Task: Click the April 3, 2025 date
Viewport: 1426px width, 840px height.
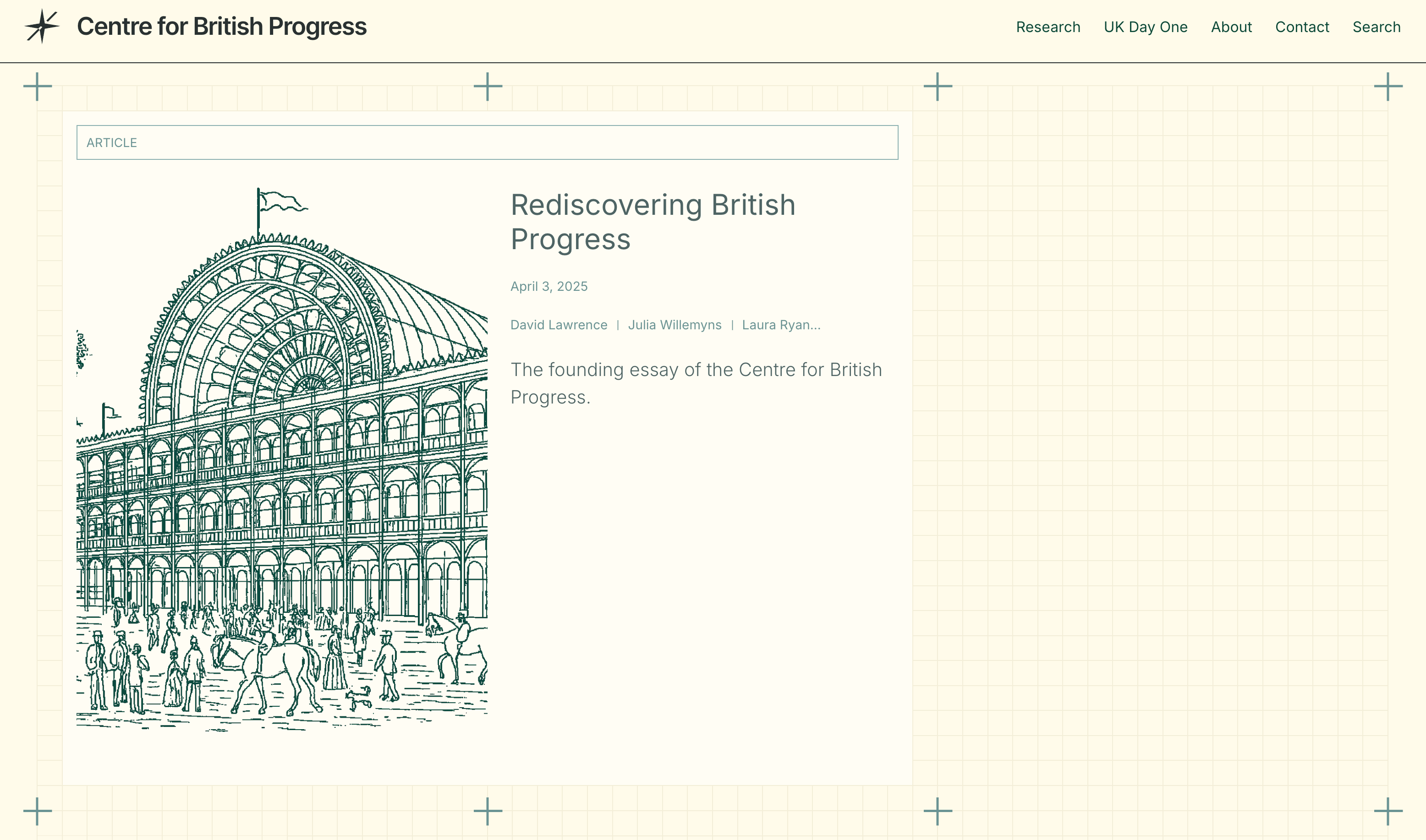Action: click(x=549, y=286)
